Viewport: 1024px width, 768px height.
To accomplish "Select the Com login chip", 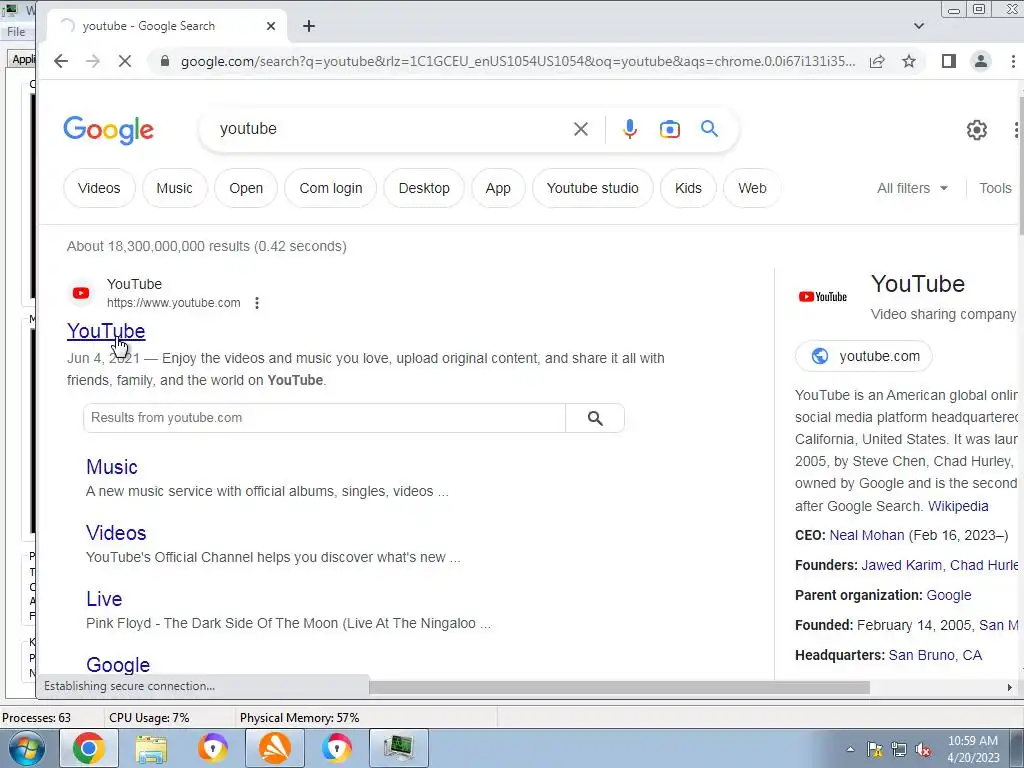I will (x=330, y=188).
